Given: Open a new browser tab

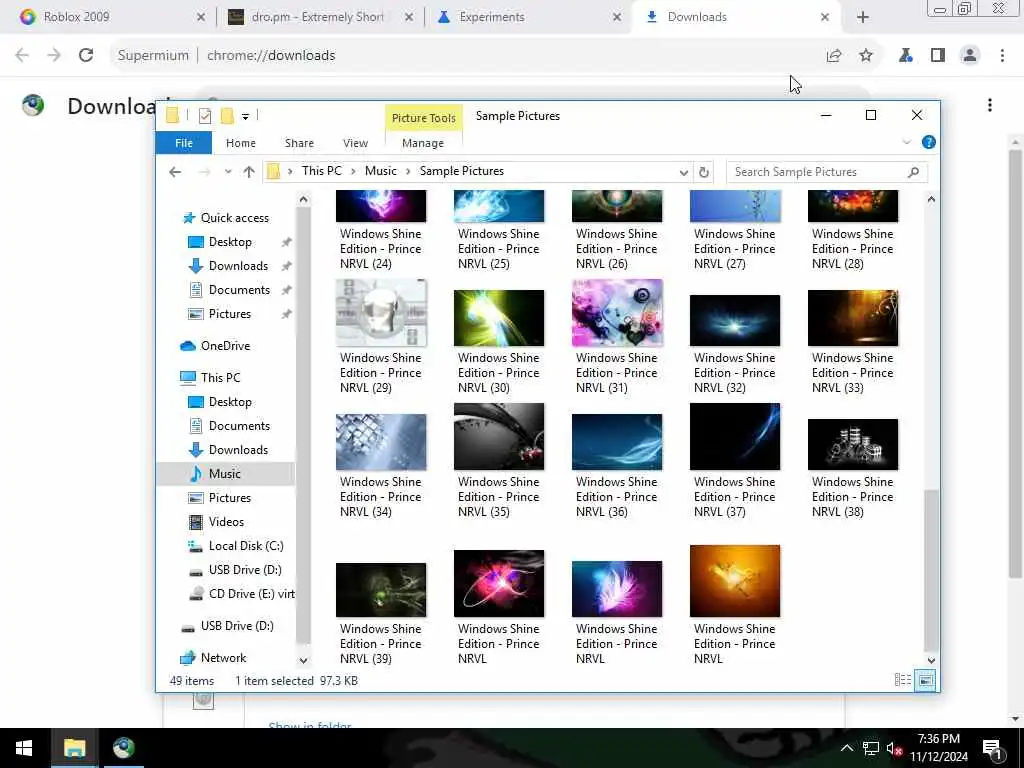Looking at the screenshot, I should [x=863, y=17].
